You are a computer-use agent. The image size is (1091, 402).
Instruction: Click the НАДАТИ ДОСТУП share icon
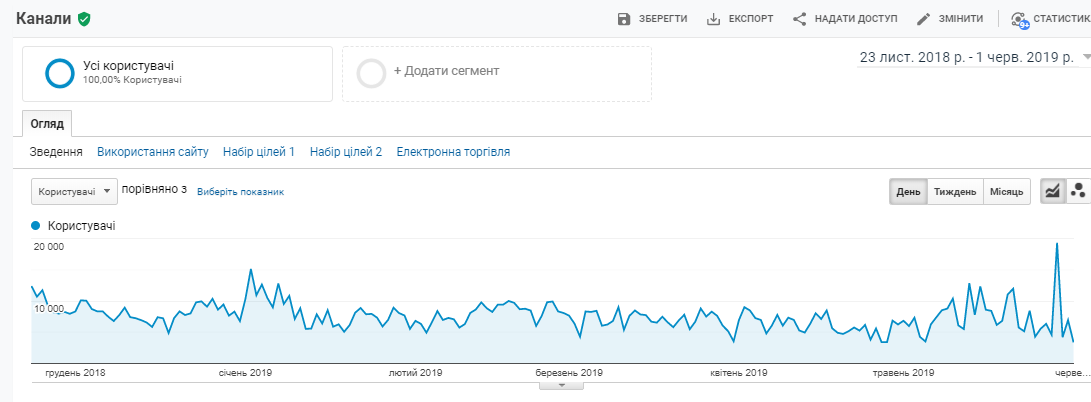point(799,19)
